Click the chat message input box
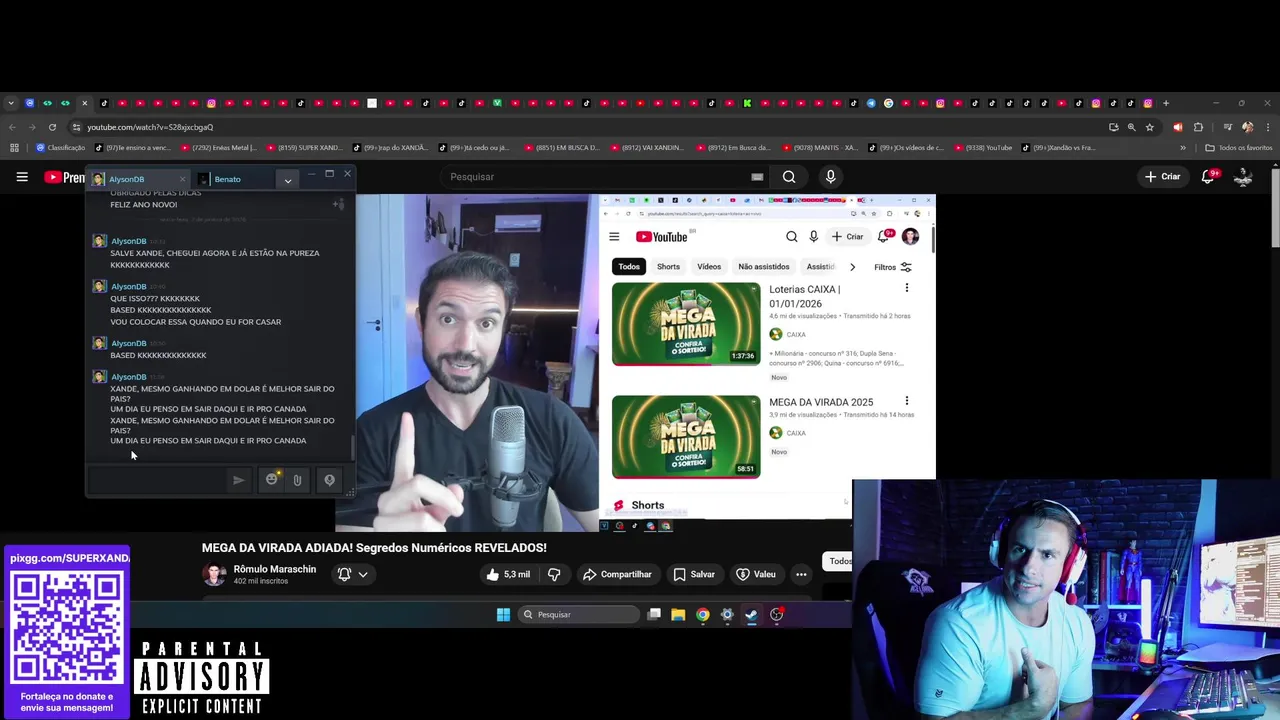 (x=159, y=480)
